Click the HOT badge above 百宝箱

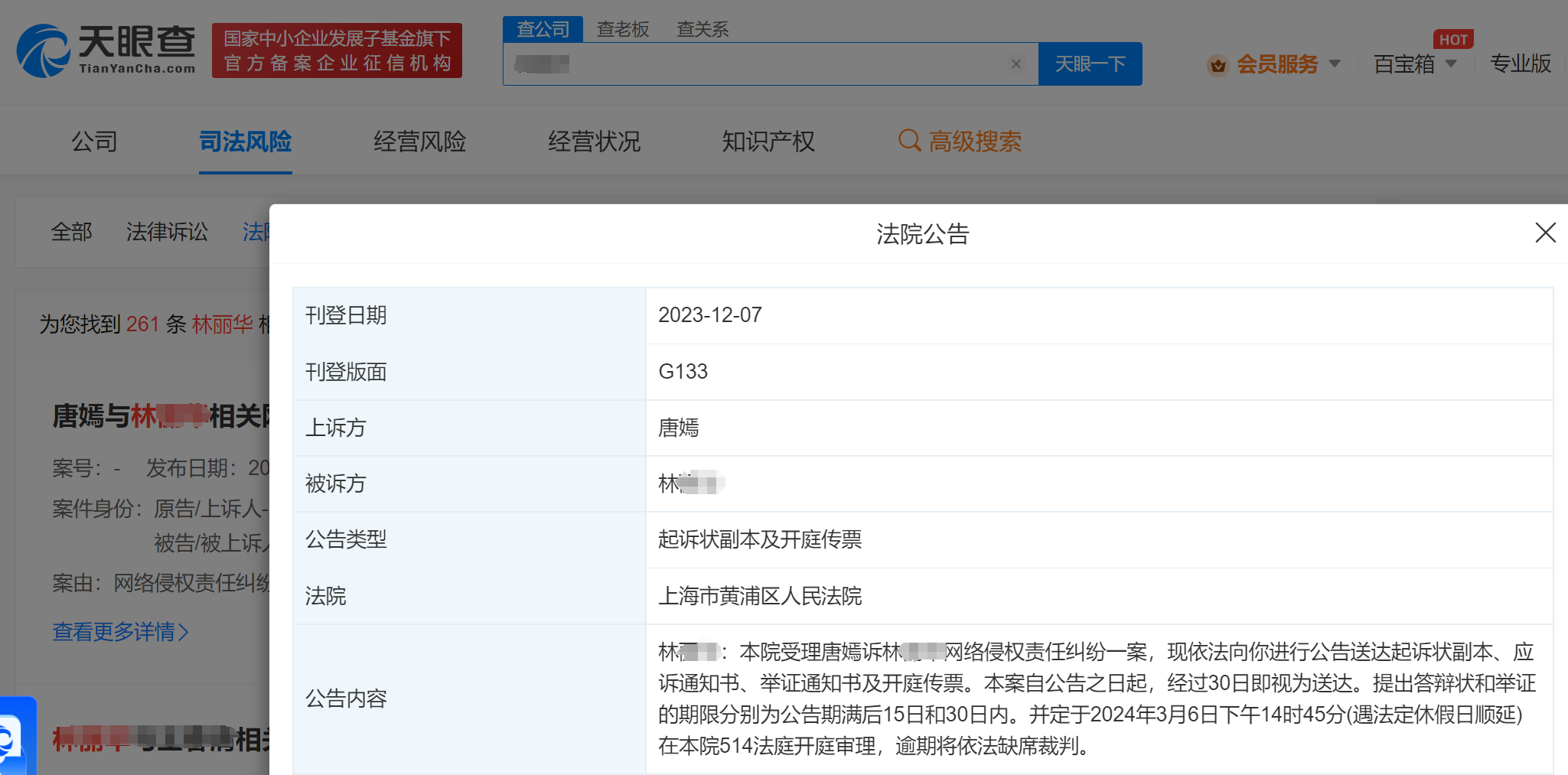(1452, 40)
